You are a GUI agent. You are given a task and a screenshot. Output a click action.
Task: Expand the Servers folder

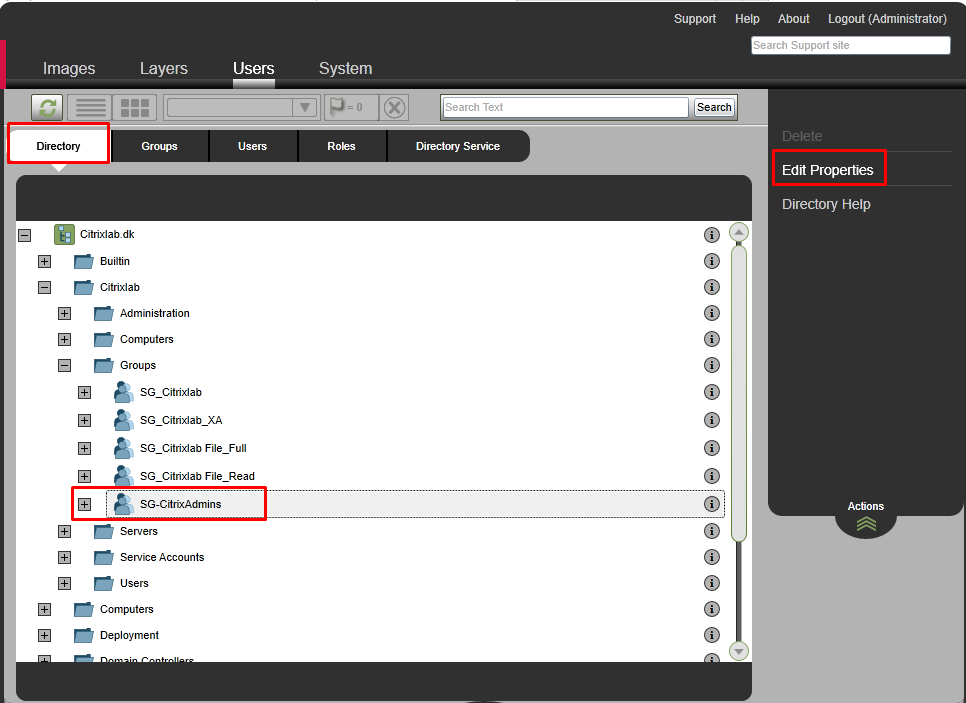[x=64, y=531]
